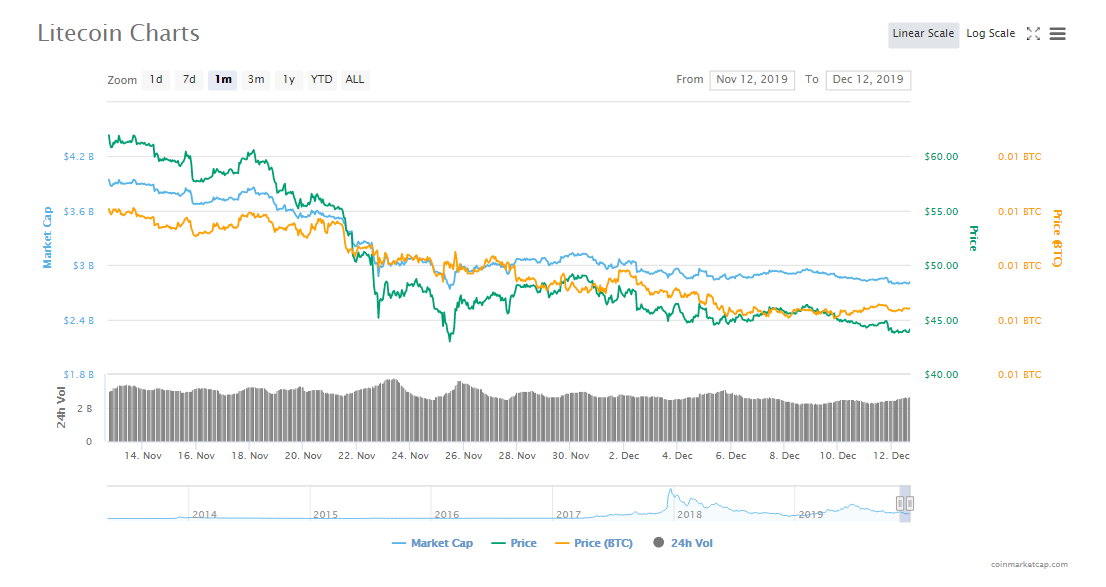This screenshot has width=1106, height=587.
Task: Click 2018 peak in navigator timeline
Action: coord(672,492)
